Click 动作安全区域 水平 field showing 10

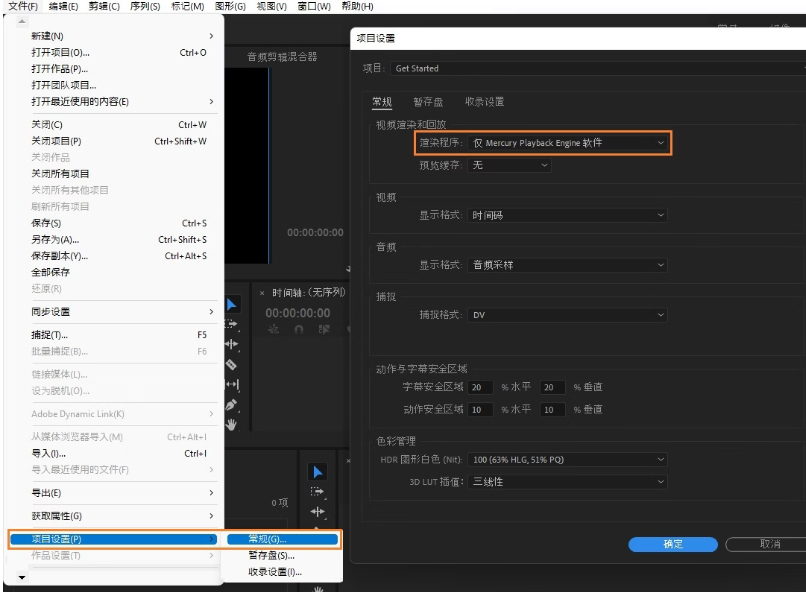click(480, 410)
